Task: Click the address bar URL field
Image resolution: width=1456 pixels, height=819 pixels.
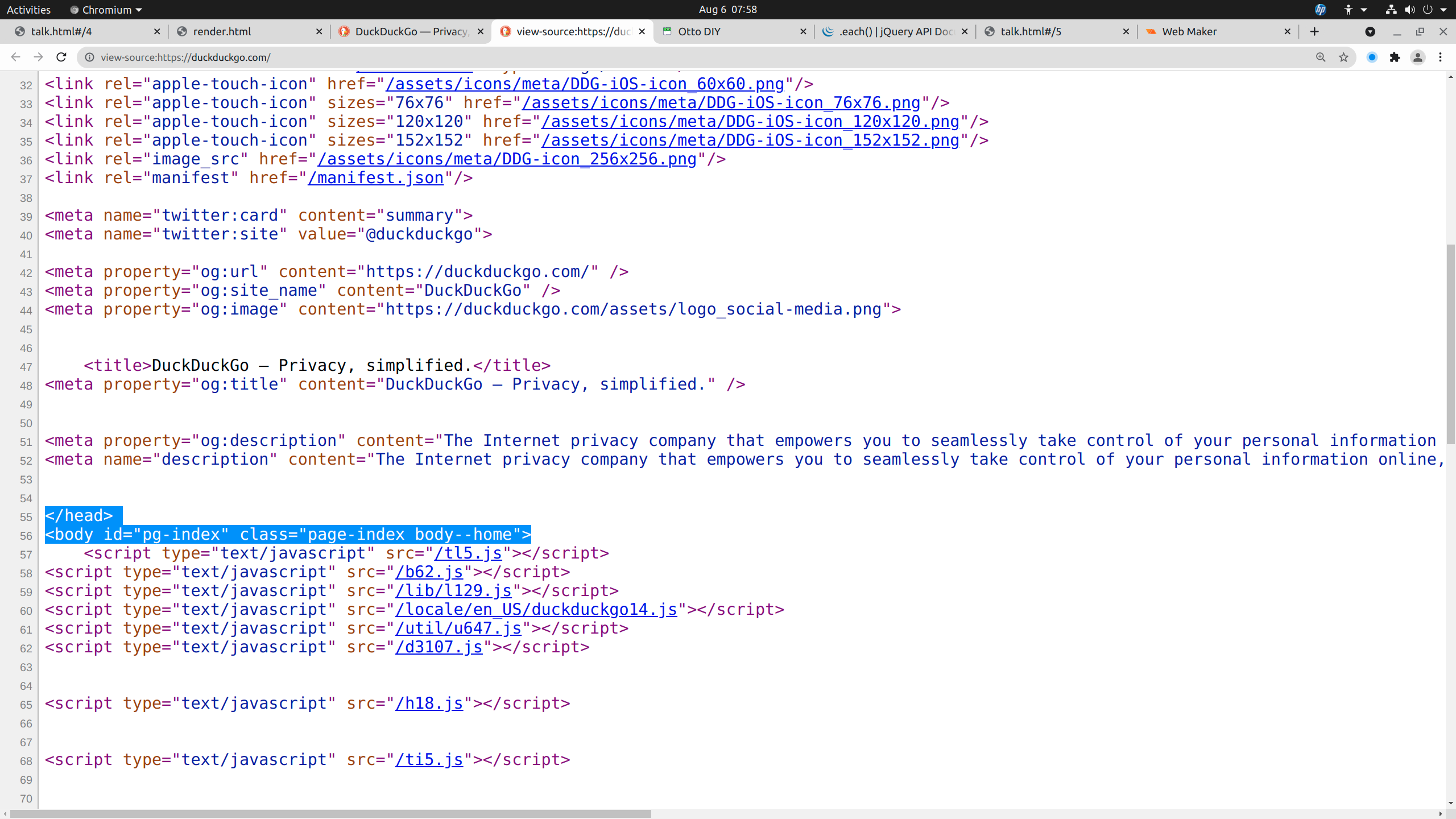Action: (682, 57)
